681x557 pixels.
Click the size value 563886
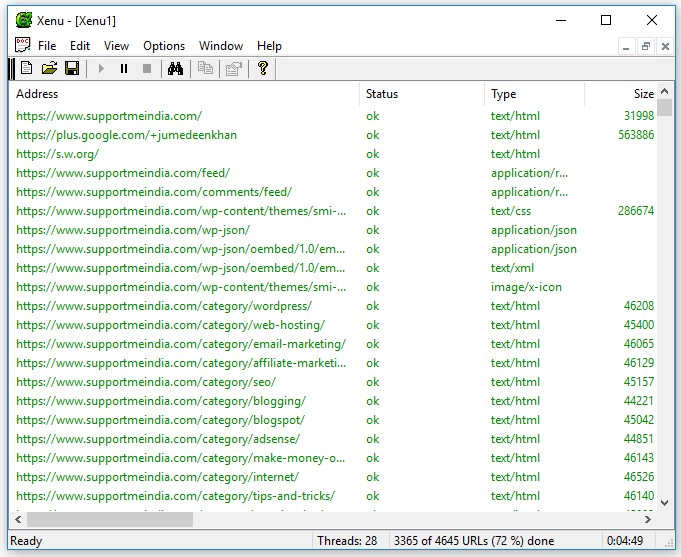(636, 135)
